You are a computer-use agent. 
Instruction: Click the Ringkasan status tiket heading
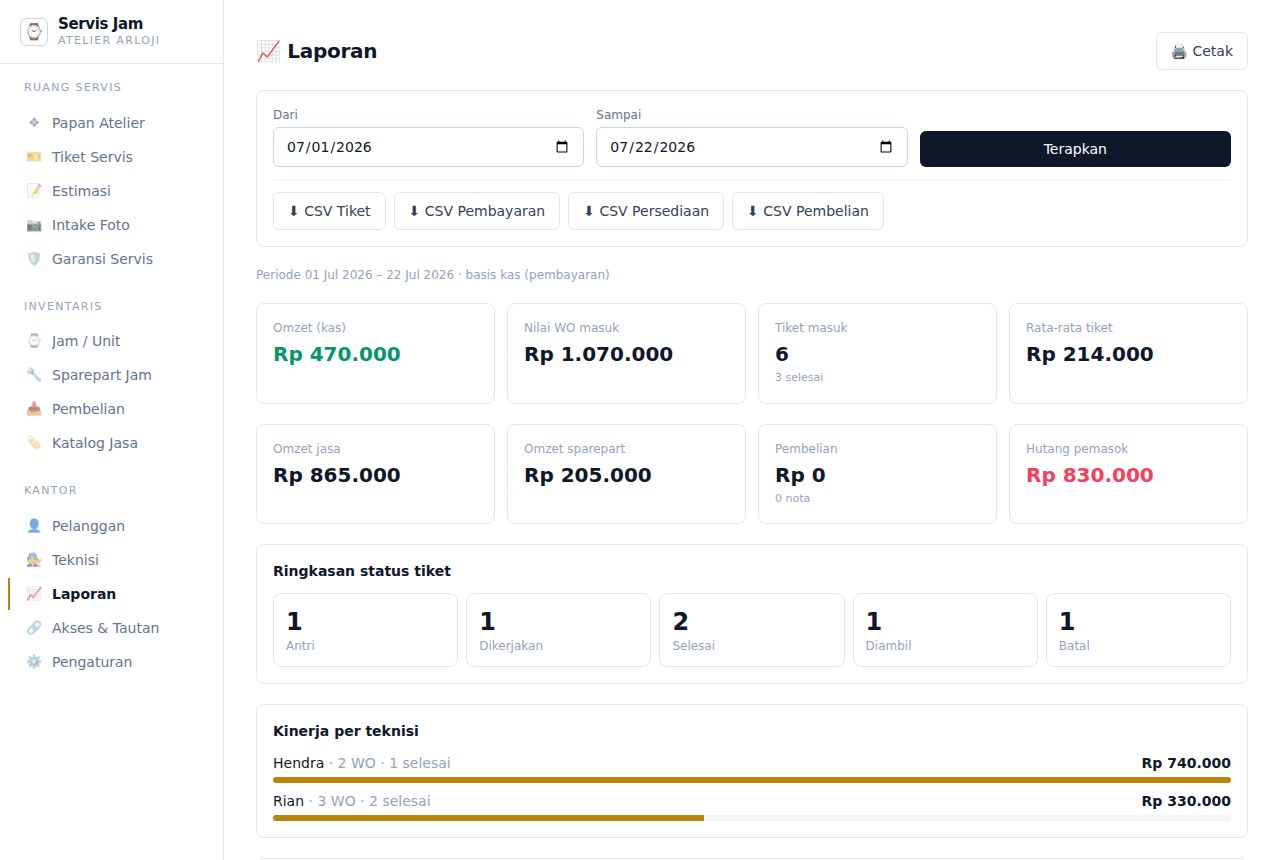[362, 571]
